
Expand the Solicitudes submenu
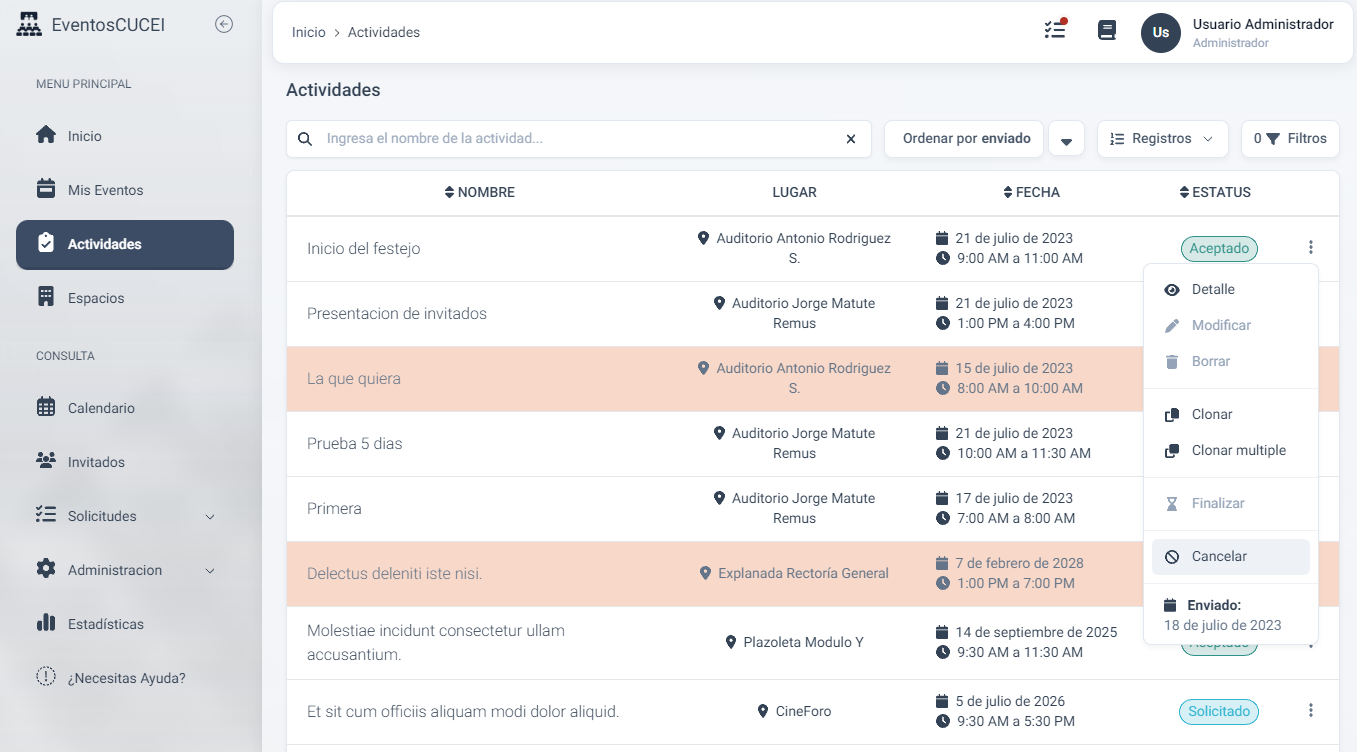103,516
